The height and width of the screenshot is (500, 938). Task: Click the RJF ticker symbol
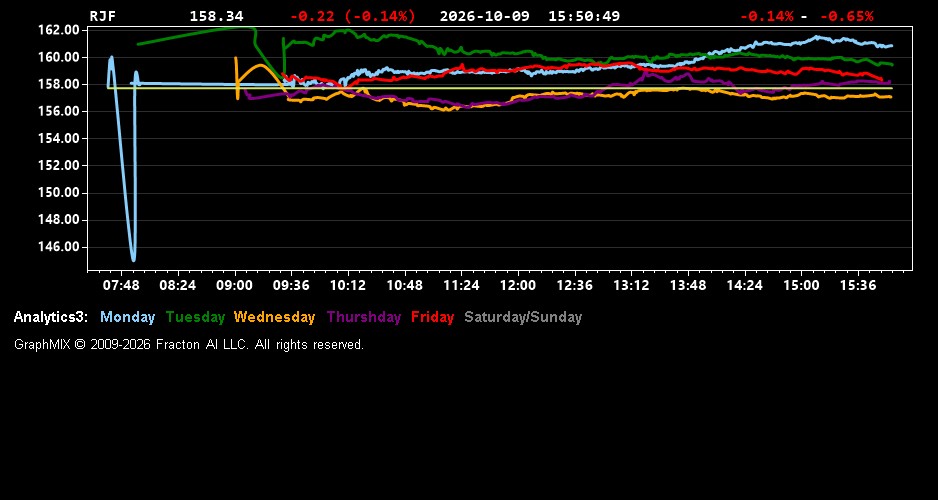pos(103,16)
